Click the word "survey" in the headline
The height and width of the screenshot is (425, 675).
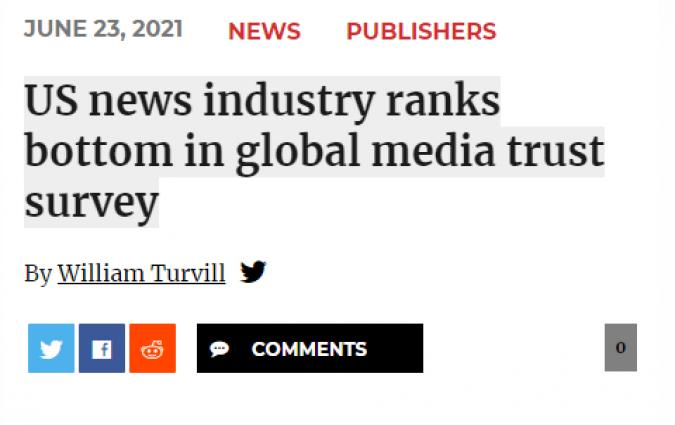tap(91, 204)
